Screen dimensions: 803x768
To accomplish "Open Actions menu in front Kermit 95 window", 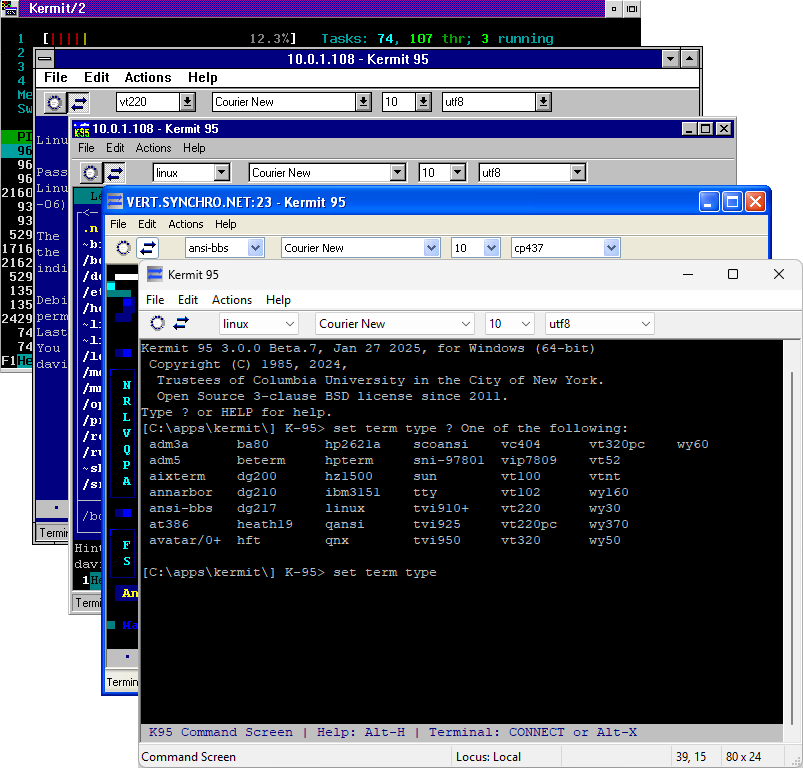I will click(x=232, y=300).
